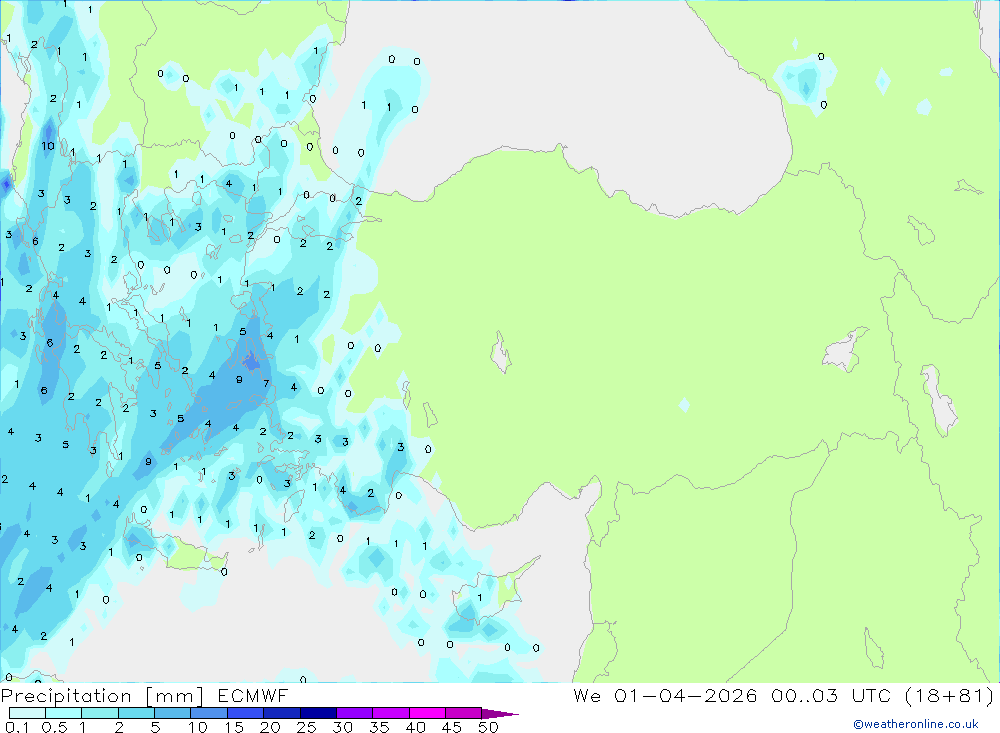The width and height of the screenshot is (1000, 733).
Task: Click the 30–35 mm violet swatch
Action: pyautogui.click(x=355, y=713)
